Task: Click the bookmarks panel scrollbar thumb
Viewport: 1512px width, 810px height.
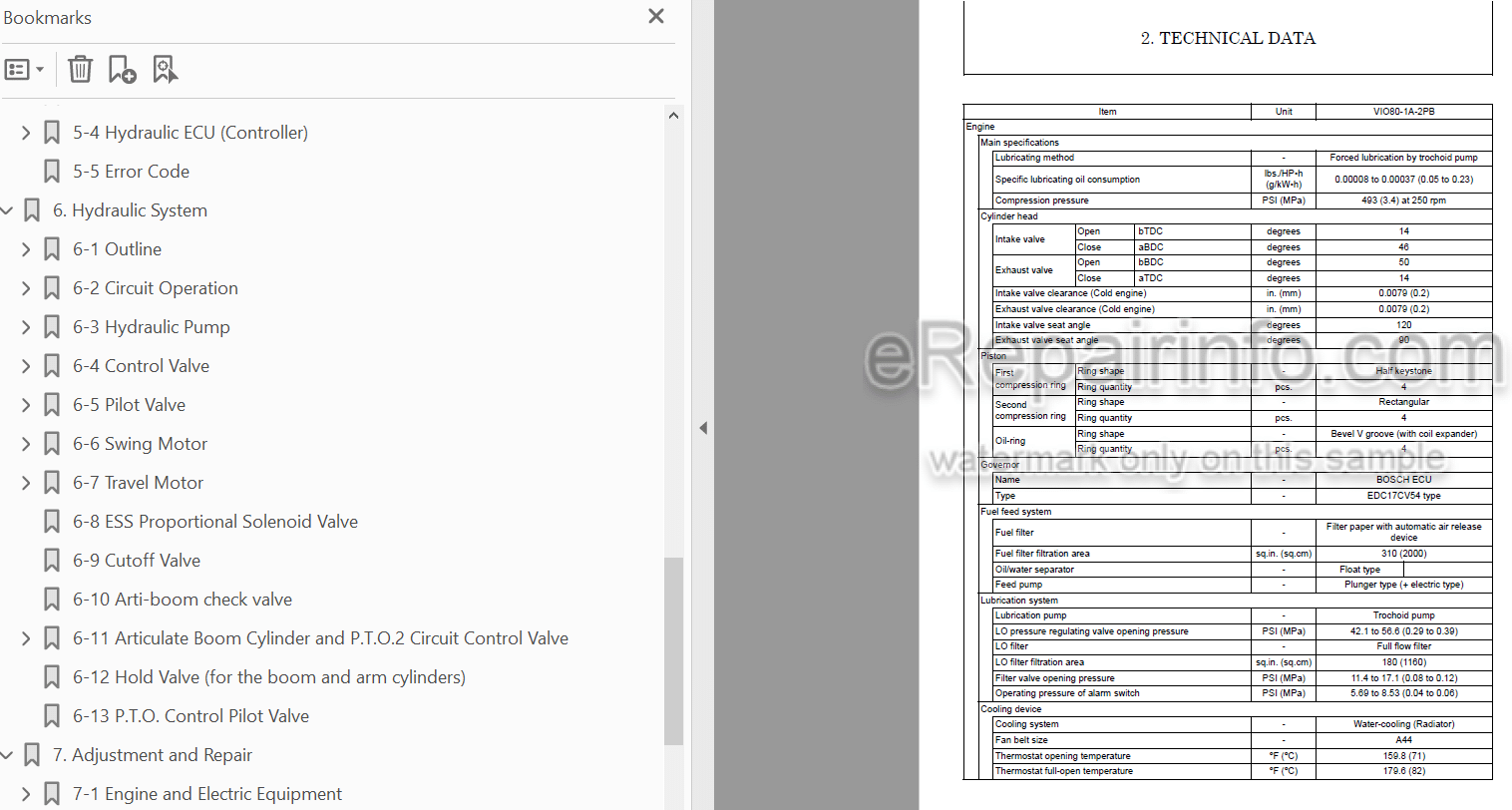Action: [674, 650]
